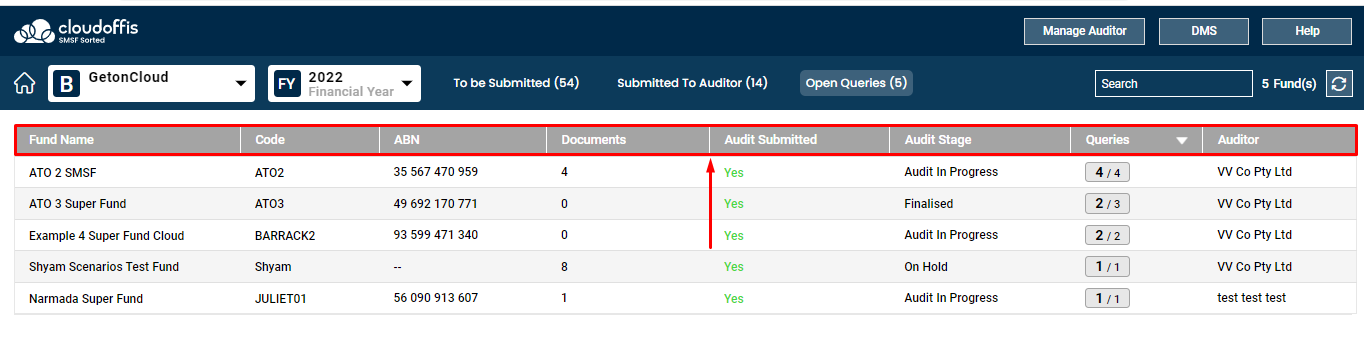This screenshot has width=1364, height=360.
Task: Select Shyam Scenarios Test Fund name
Action: 104,267
